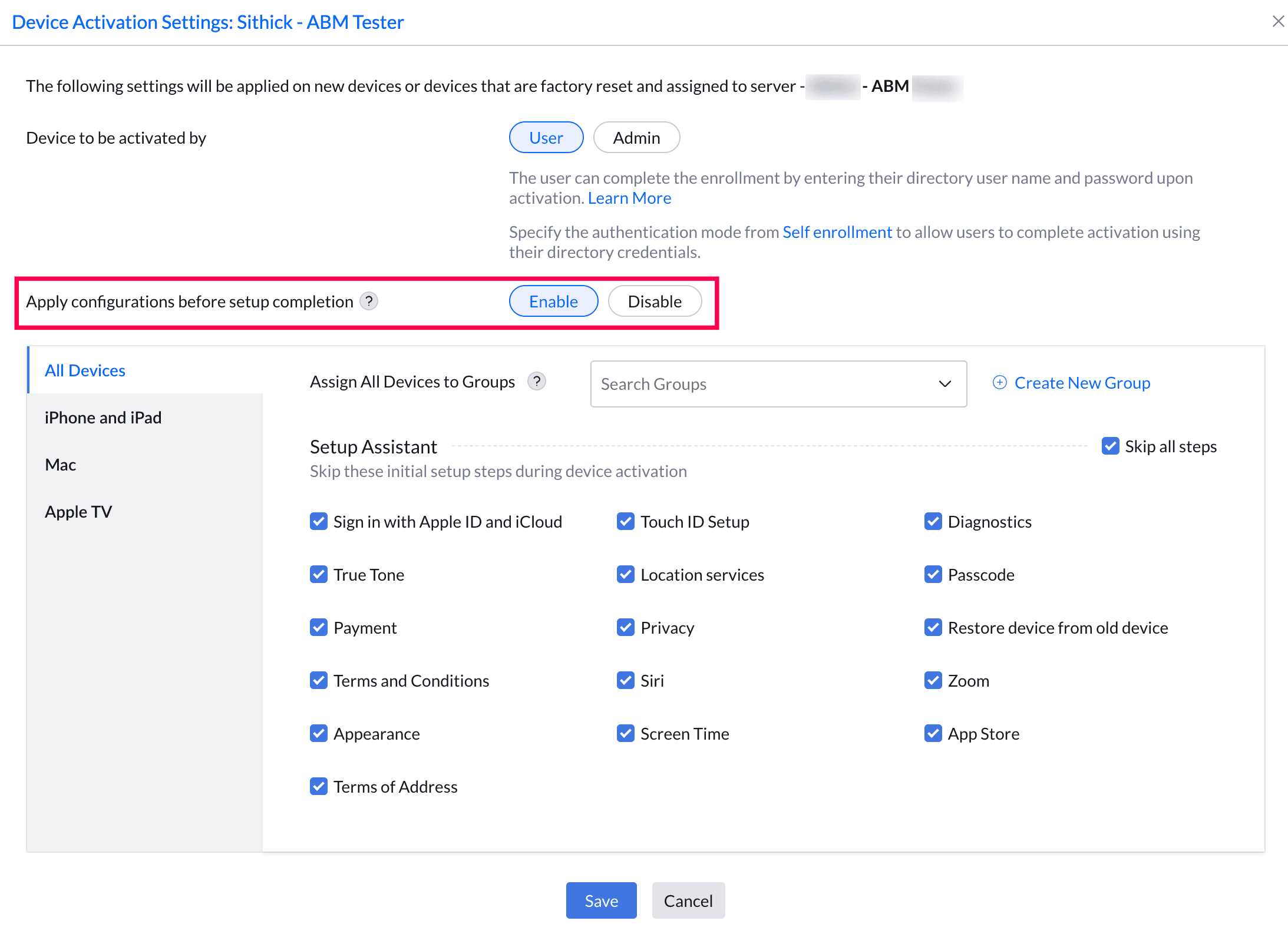Uncheck Sign in with Apple ID and iCloud
Viewport: 1288px width, 934px height.
coord(319,522)
